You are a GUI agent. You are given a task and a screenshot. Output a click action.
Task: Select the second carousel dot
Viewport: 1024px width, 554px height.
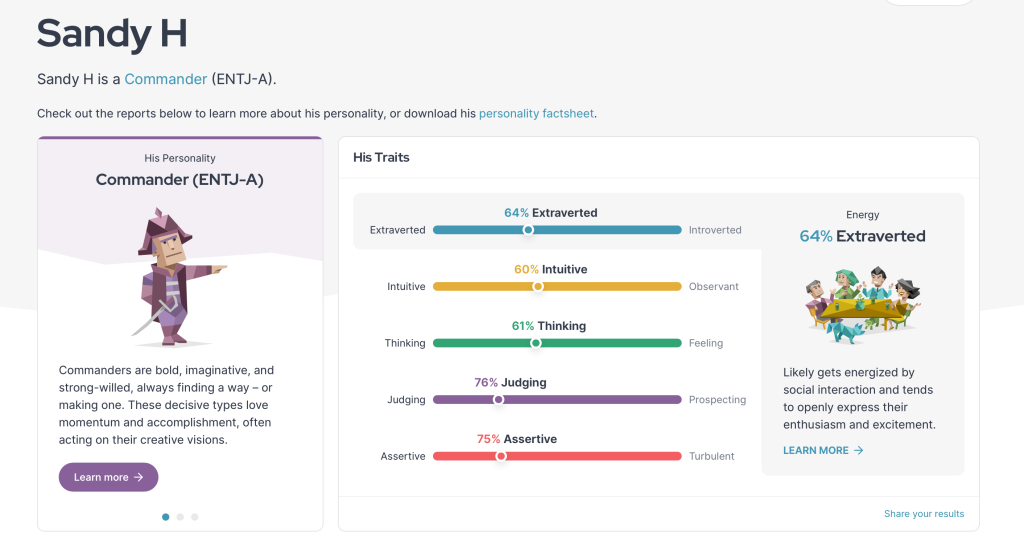coord(180,517)
